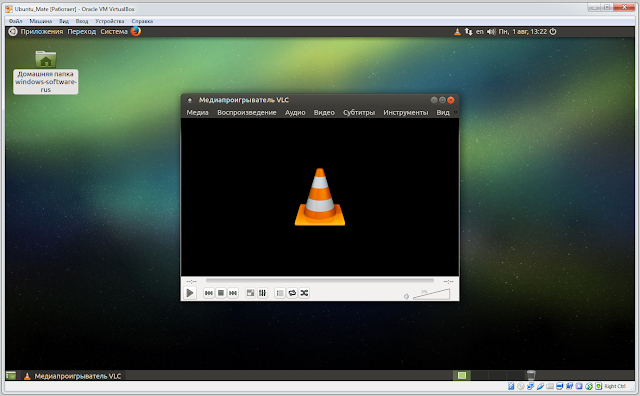This screenshot has width=640, height=396.
Task: Open VirtualBox Машина menu
Action: [40, 21]
